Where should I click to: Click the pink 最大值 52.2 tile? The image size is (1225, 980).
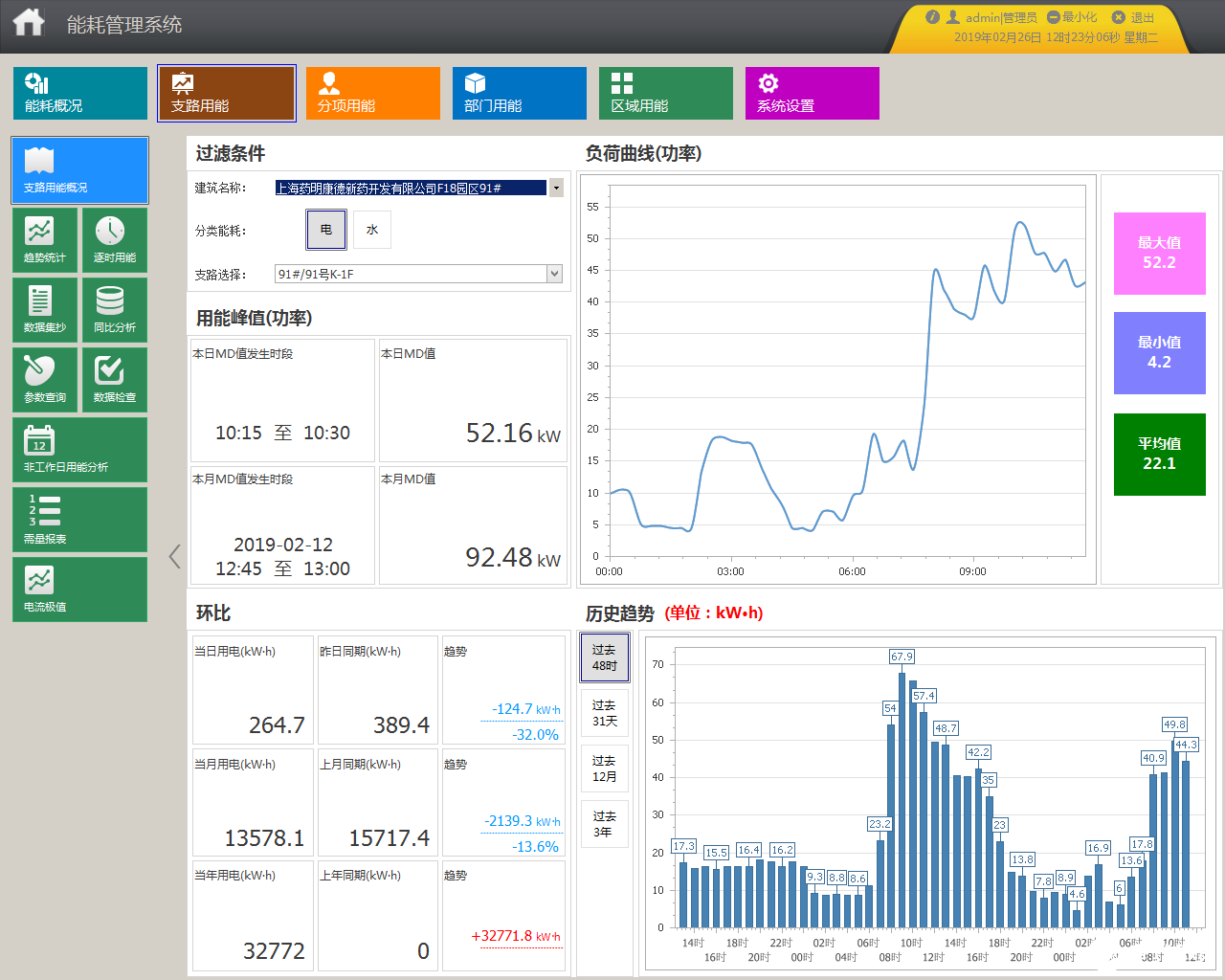click(x=1159, y=254)
